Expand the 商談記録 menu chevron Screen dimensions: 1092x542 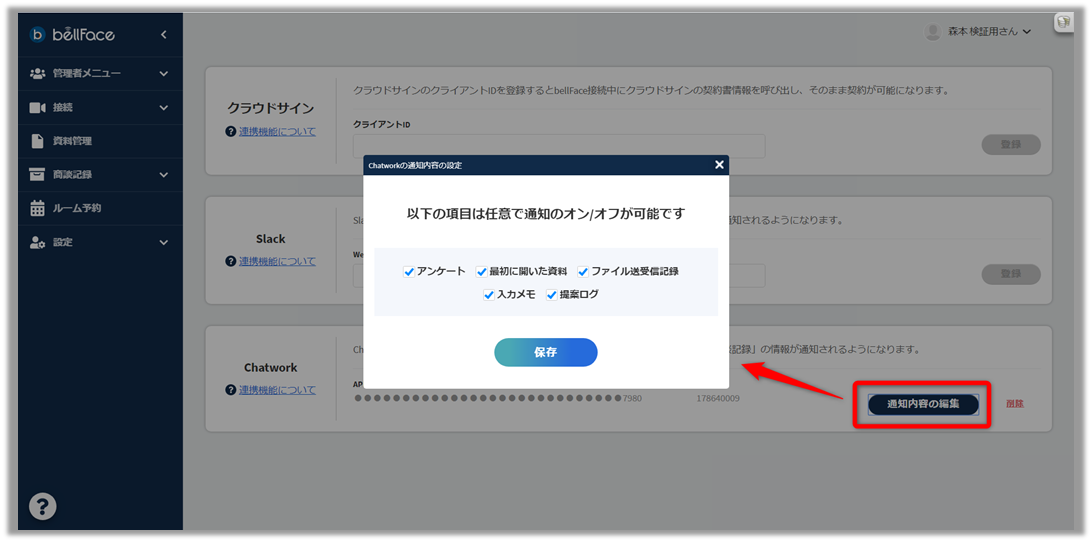pyautogui.click(x=164, y=174)
